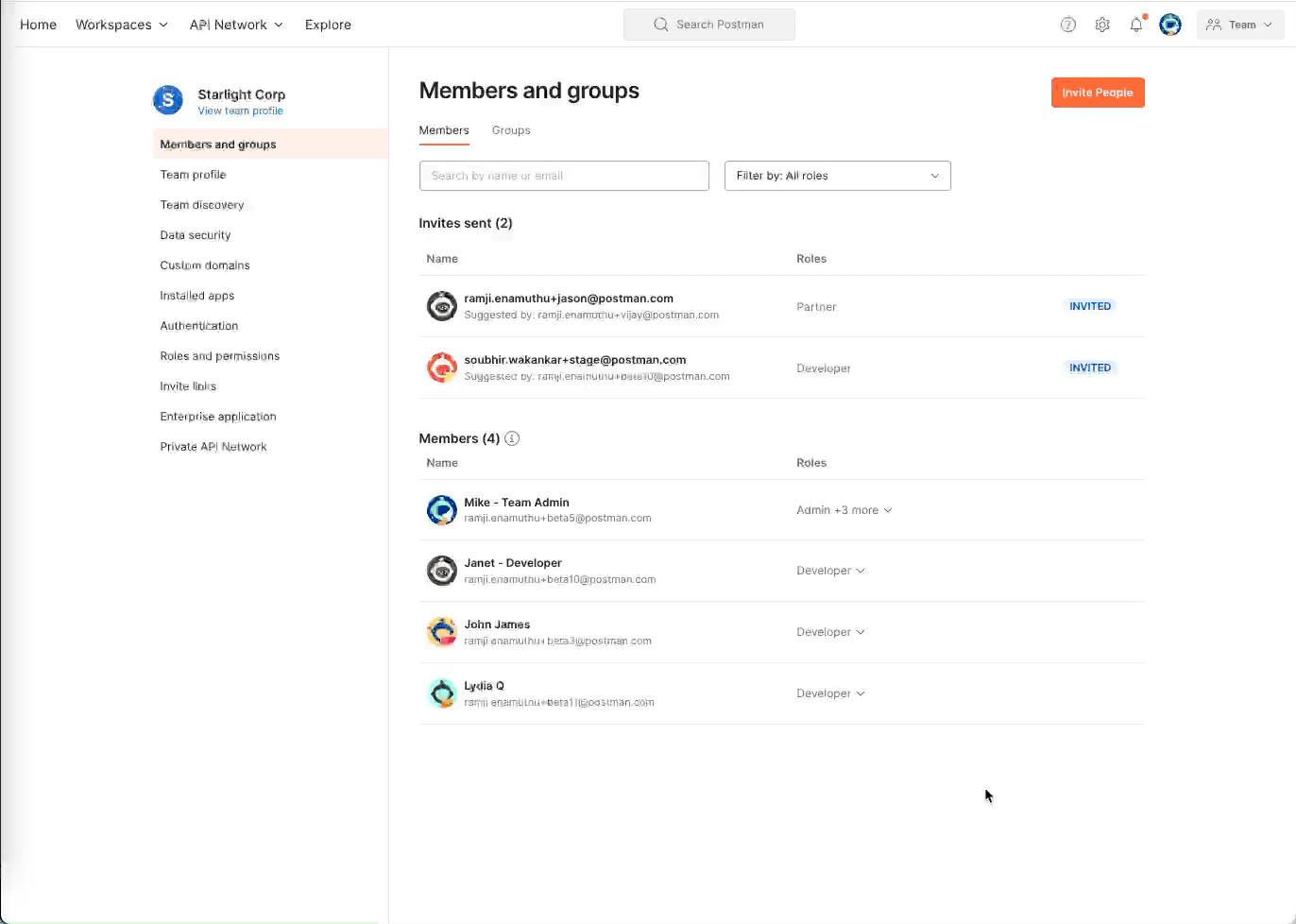Click John James's avatar
The image size is (1296, 924).
click(441, 632)
